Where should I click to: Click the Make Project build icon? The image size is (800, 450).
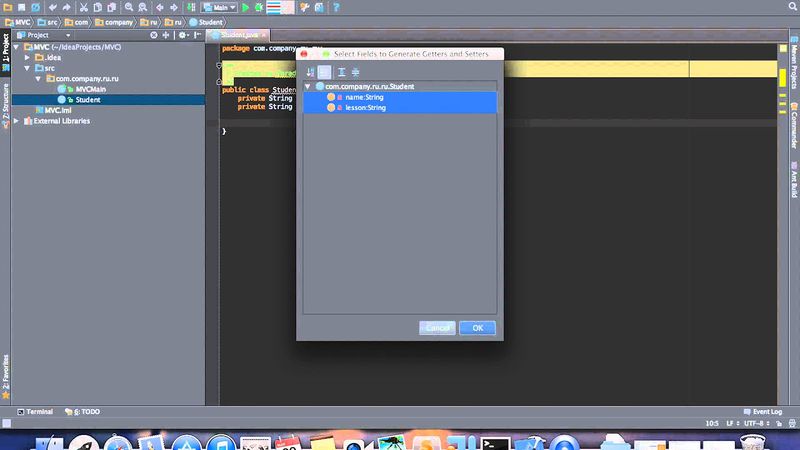click(191, 7)
